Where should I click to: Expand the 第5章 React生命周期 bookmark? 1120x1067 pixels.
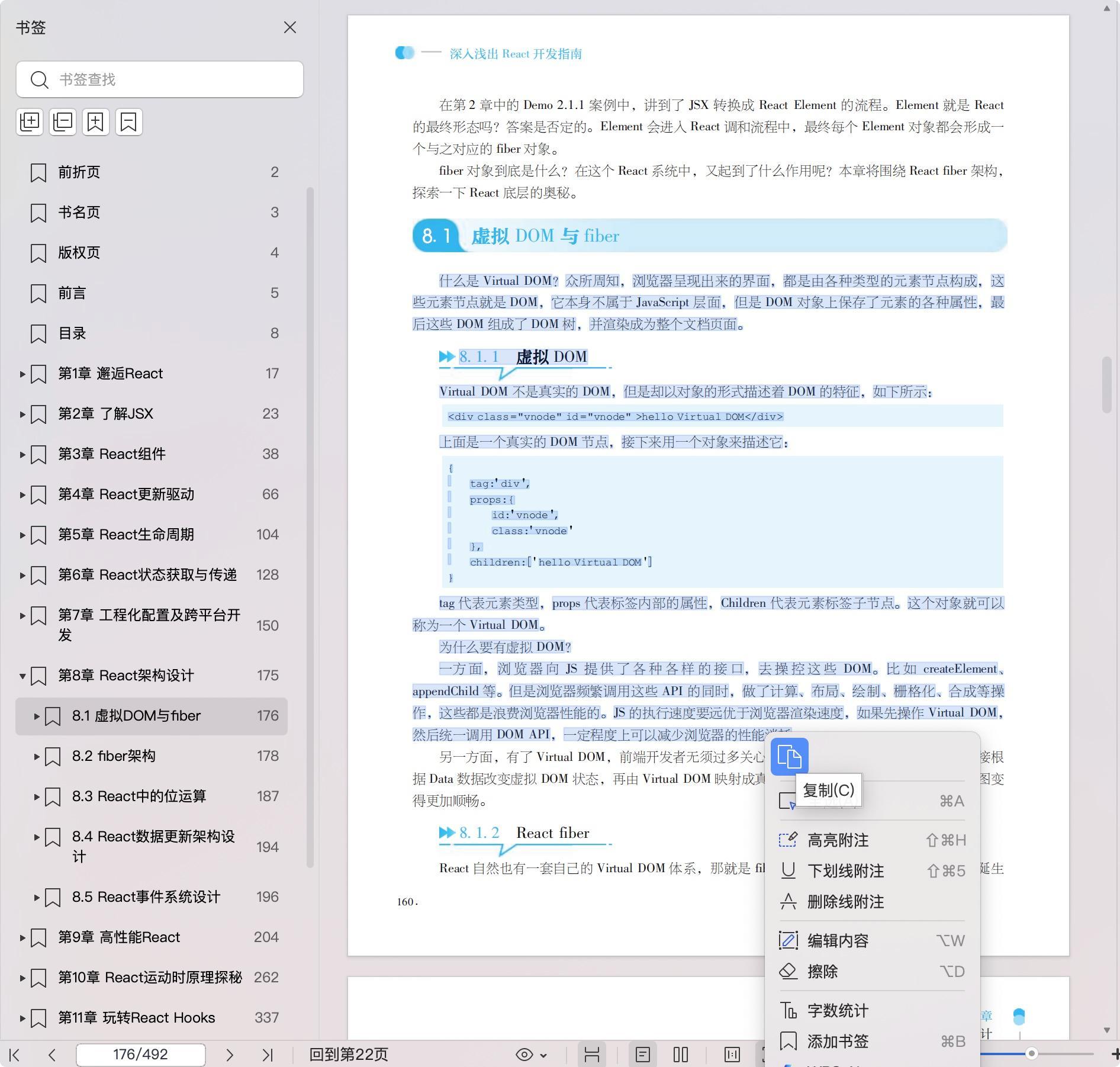pyautogui.click(x=22, y=535)
